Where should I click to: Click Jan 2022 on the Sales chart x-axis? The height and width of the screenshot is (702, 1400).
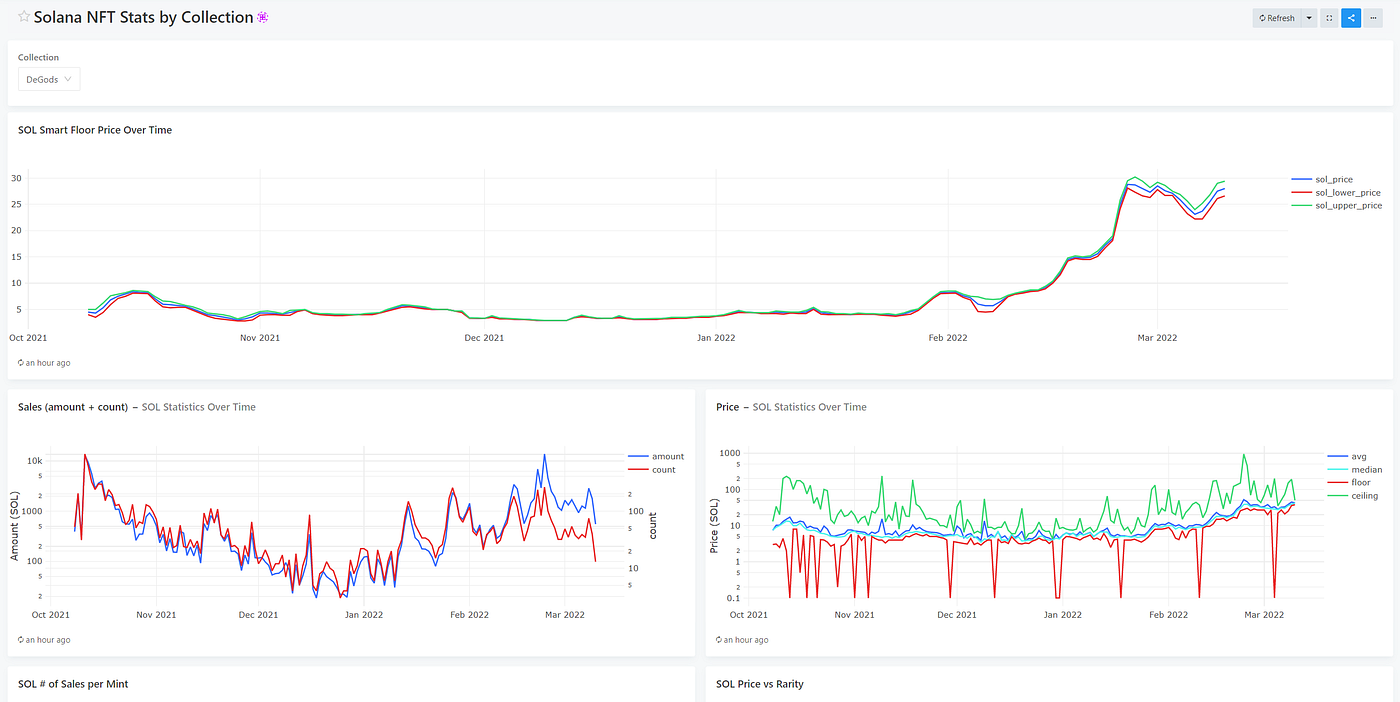[362, 615]
